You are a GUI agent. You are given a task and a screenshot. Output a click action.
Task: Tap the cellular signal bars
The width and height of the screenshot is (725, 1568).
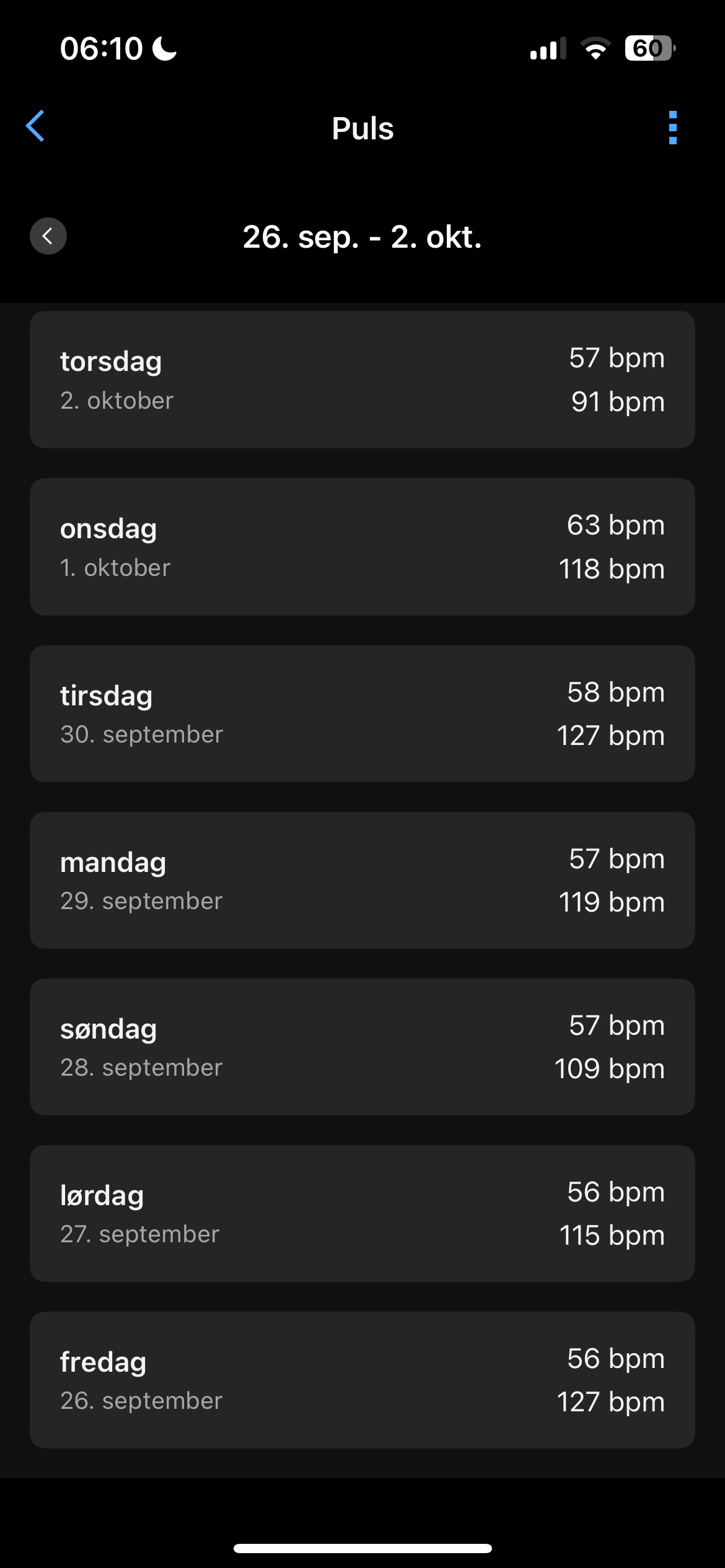tap(548, 48)
